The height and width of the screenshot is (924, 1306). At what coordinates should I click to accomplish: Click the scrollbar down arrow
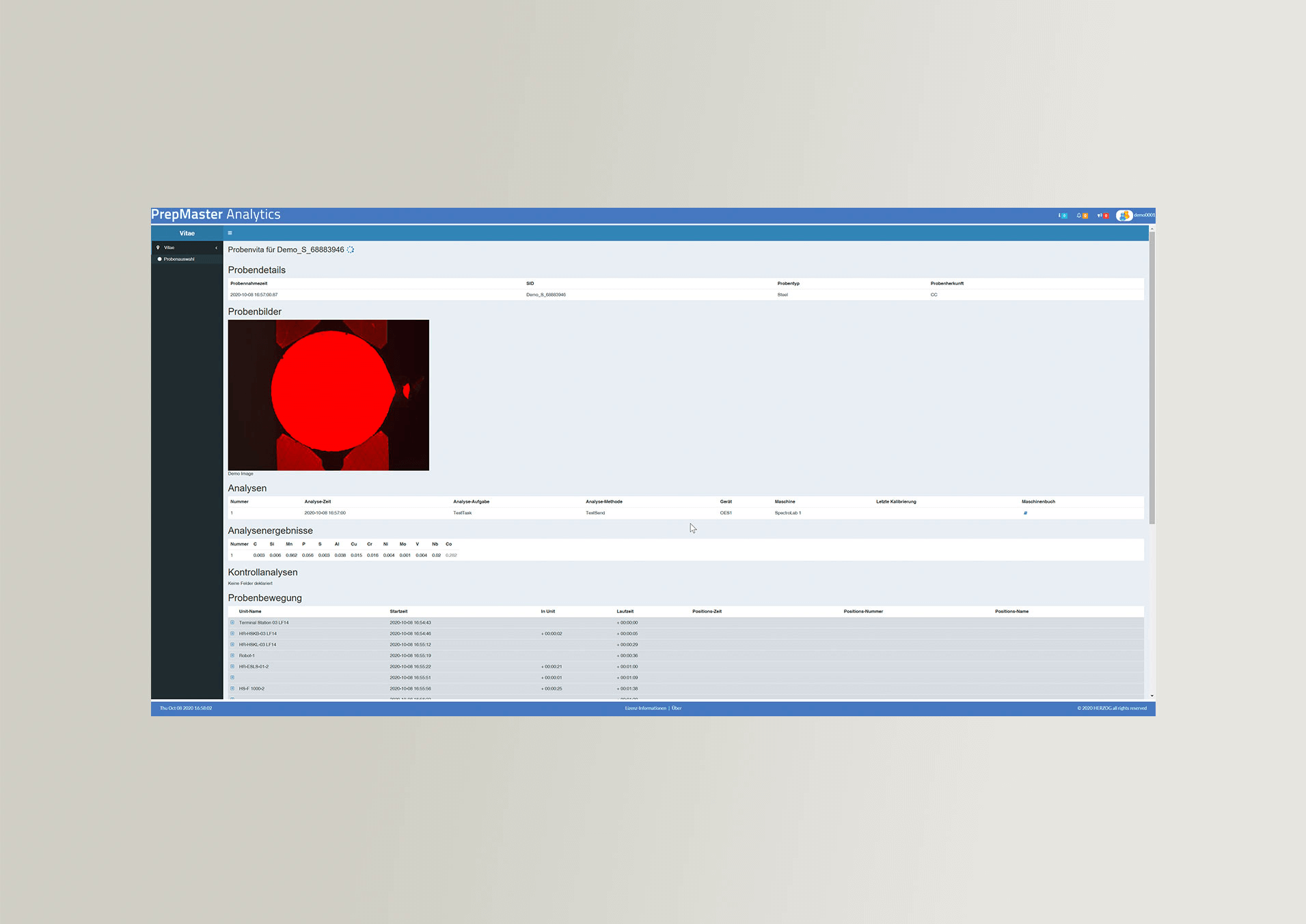click(x=1152, y=696)
